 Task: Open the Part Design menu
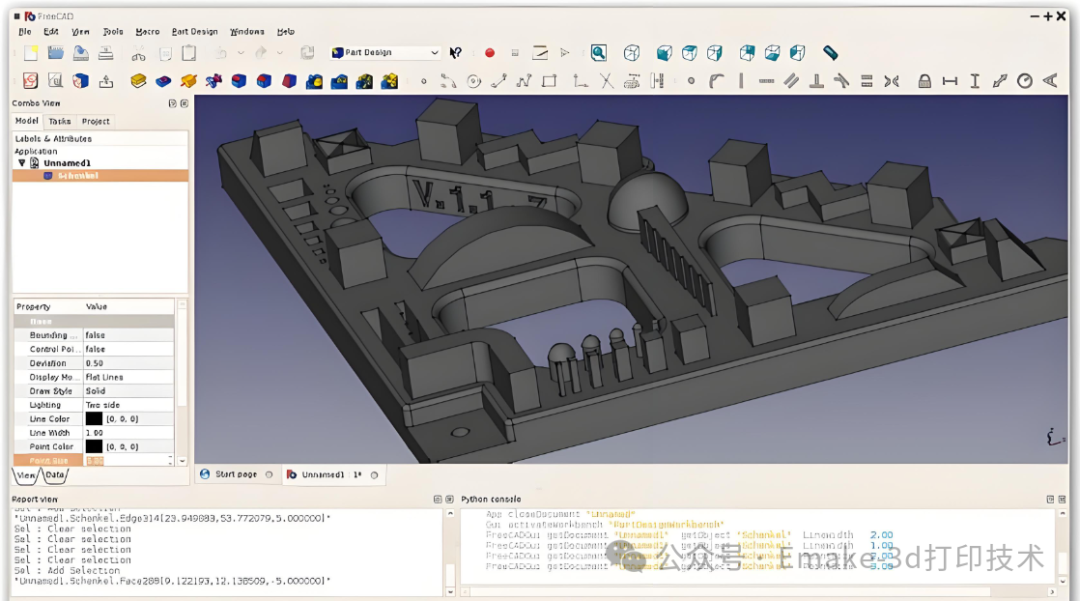(194, 32)
